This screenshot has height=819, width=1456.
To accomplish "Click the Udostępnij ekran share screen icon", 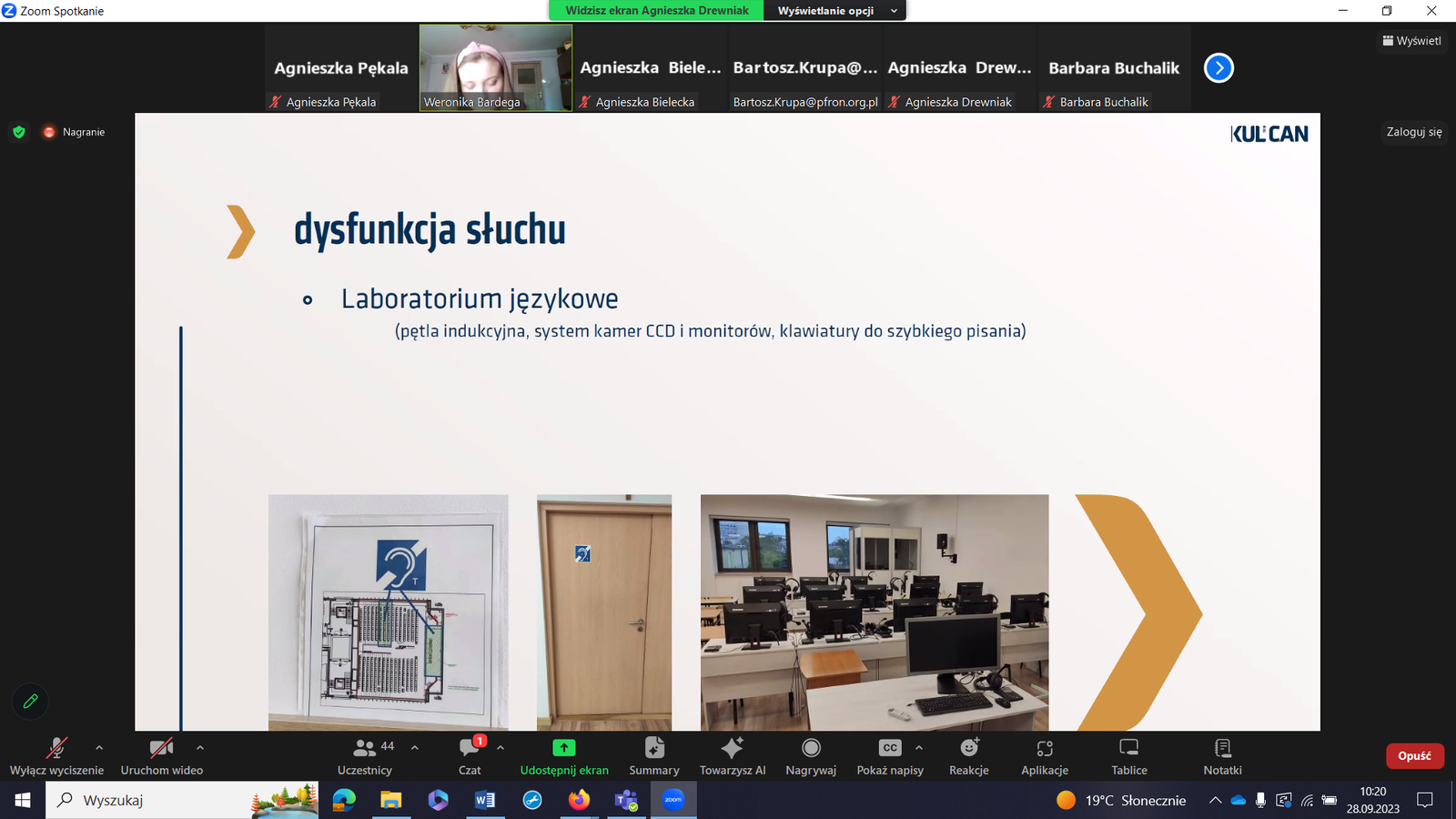I will click(x=564, y=748).
